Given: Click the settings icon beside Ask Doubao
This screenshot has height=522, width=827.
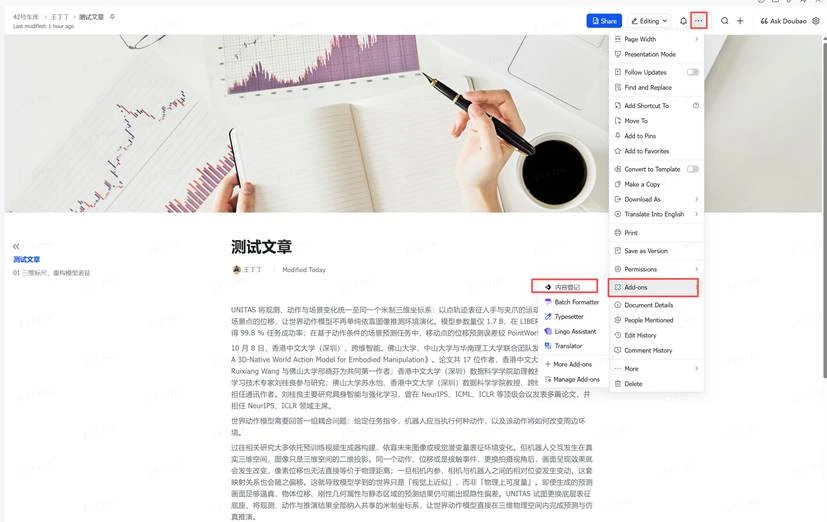Looking at the screenshot, I should (x=816, y=21).
